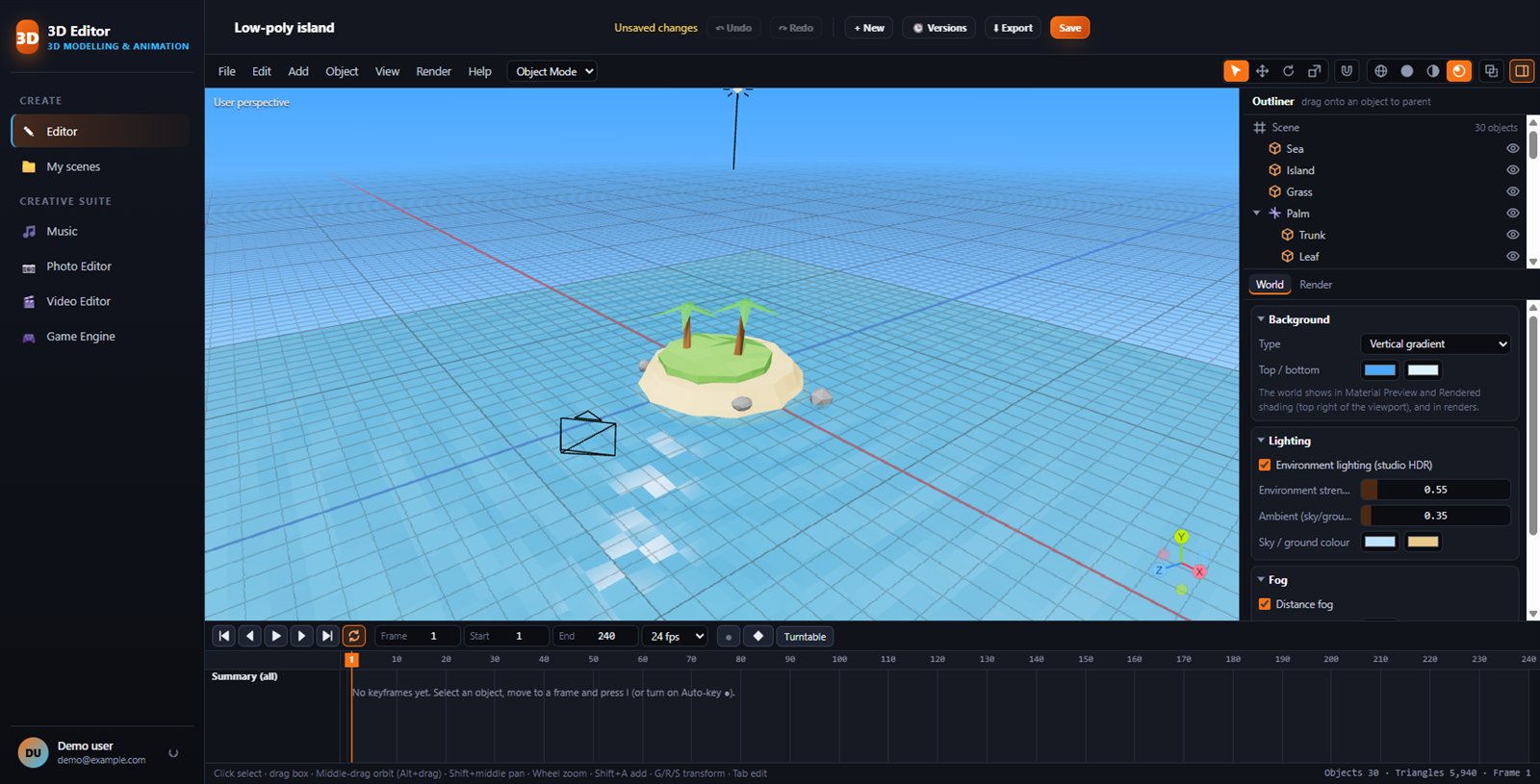Uncheck the Distance fog checkbox
This screenshot has height=784, width=1540.
[x=1265, y=604]
